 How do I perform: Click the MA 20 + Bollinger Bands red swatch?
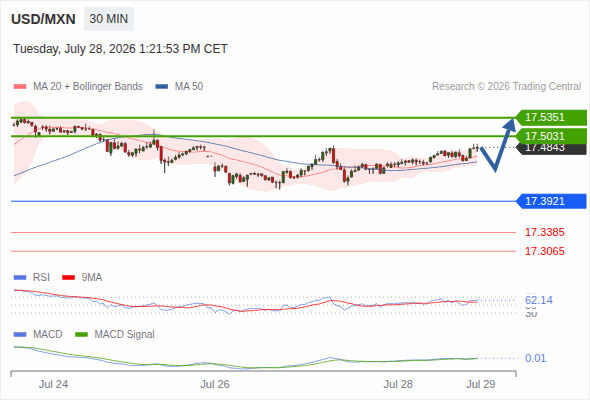[20, 87]
